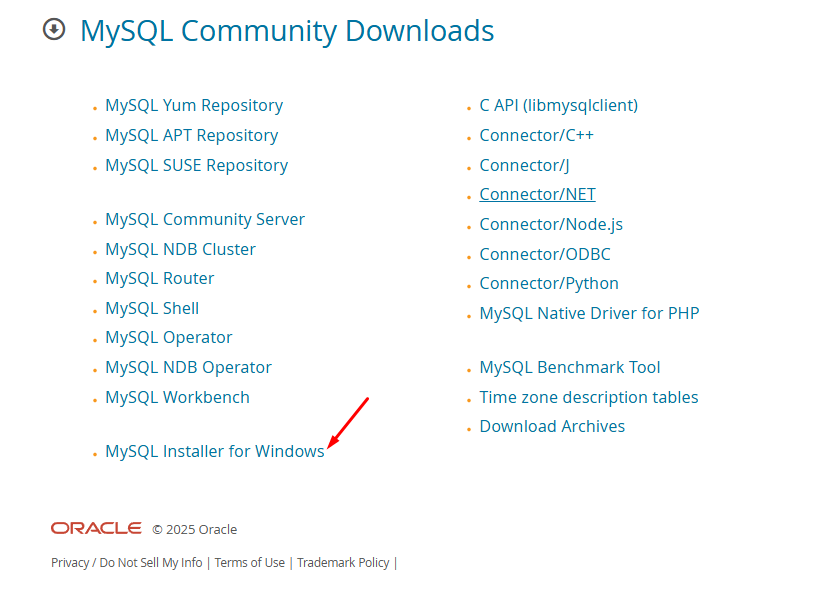Open C API (libmysqlclient) link
The width and height of the screenshot is (819, 614).
tap(558, 105)
